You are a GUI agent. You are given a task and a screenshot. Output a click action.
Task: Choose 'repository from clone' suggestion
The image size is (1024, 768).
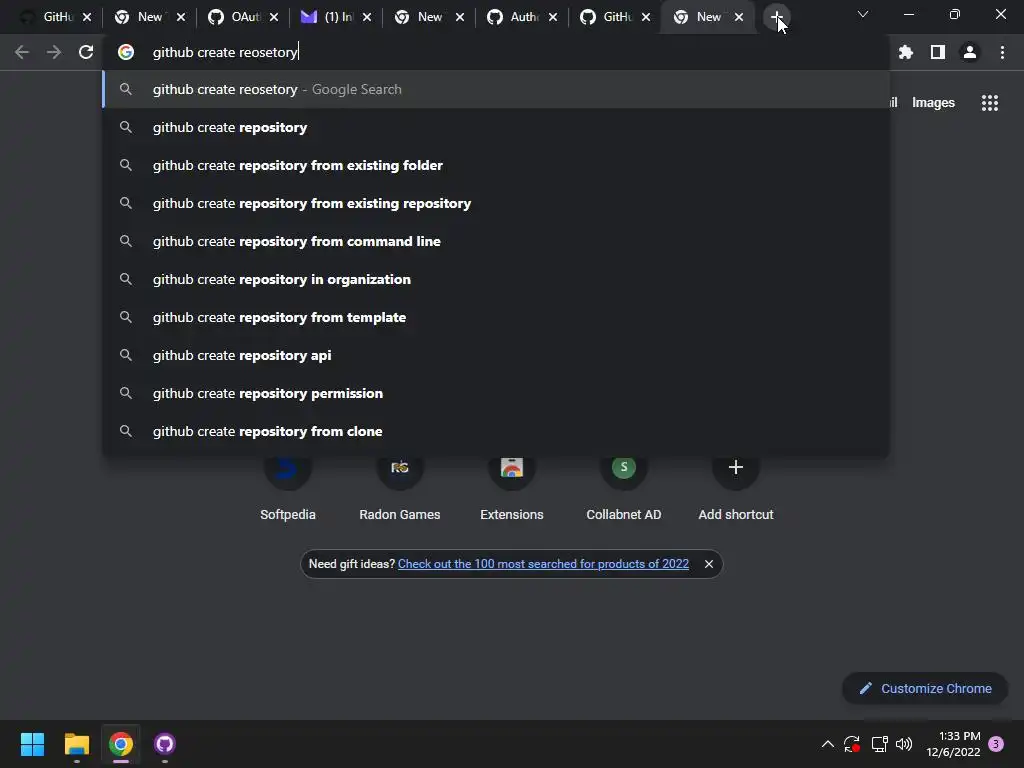click(x=496, y=431)
